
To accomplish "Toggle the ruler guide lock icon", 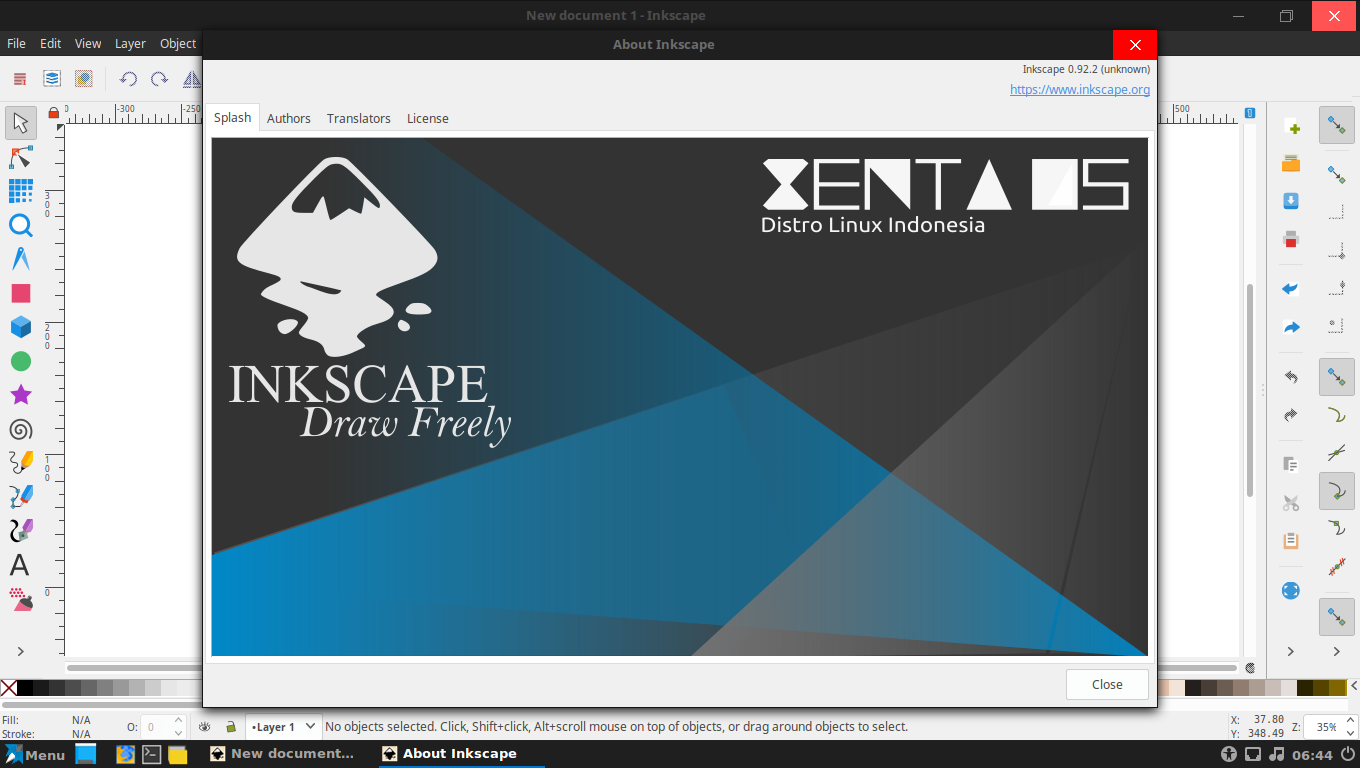I will coord(54,113).
